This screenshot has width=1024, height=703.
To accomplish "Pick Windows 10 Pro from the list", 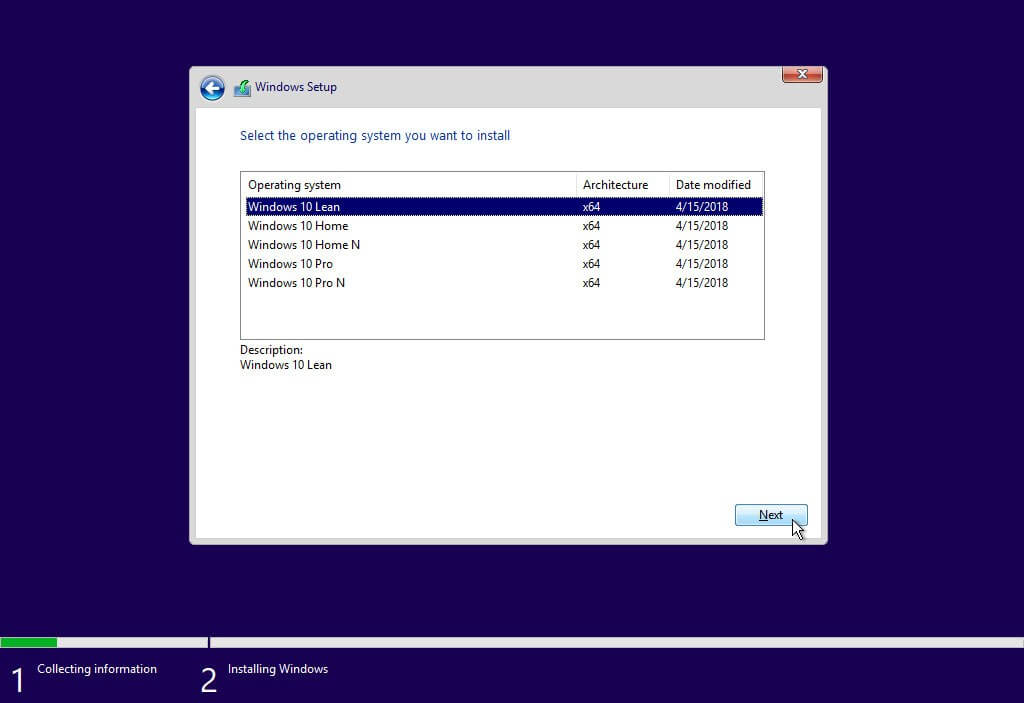I will (504, 263).
